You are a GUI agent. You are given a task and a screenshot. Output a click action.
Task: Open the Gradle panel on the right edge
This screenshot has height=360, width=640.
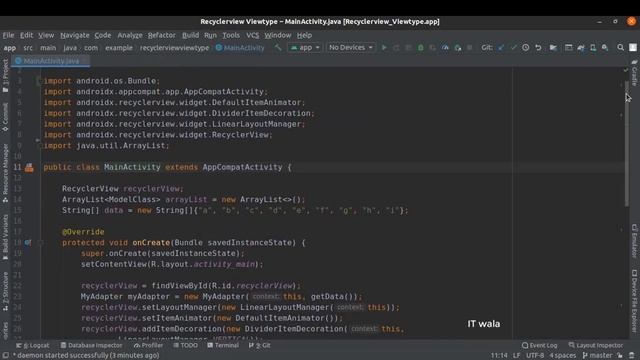pyautogui.click(x=634, y=73)
